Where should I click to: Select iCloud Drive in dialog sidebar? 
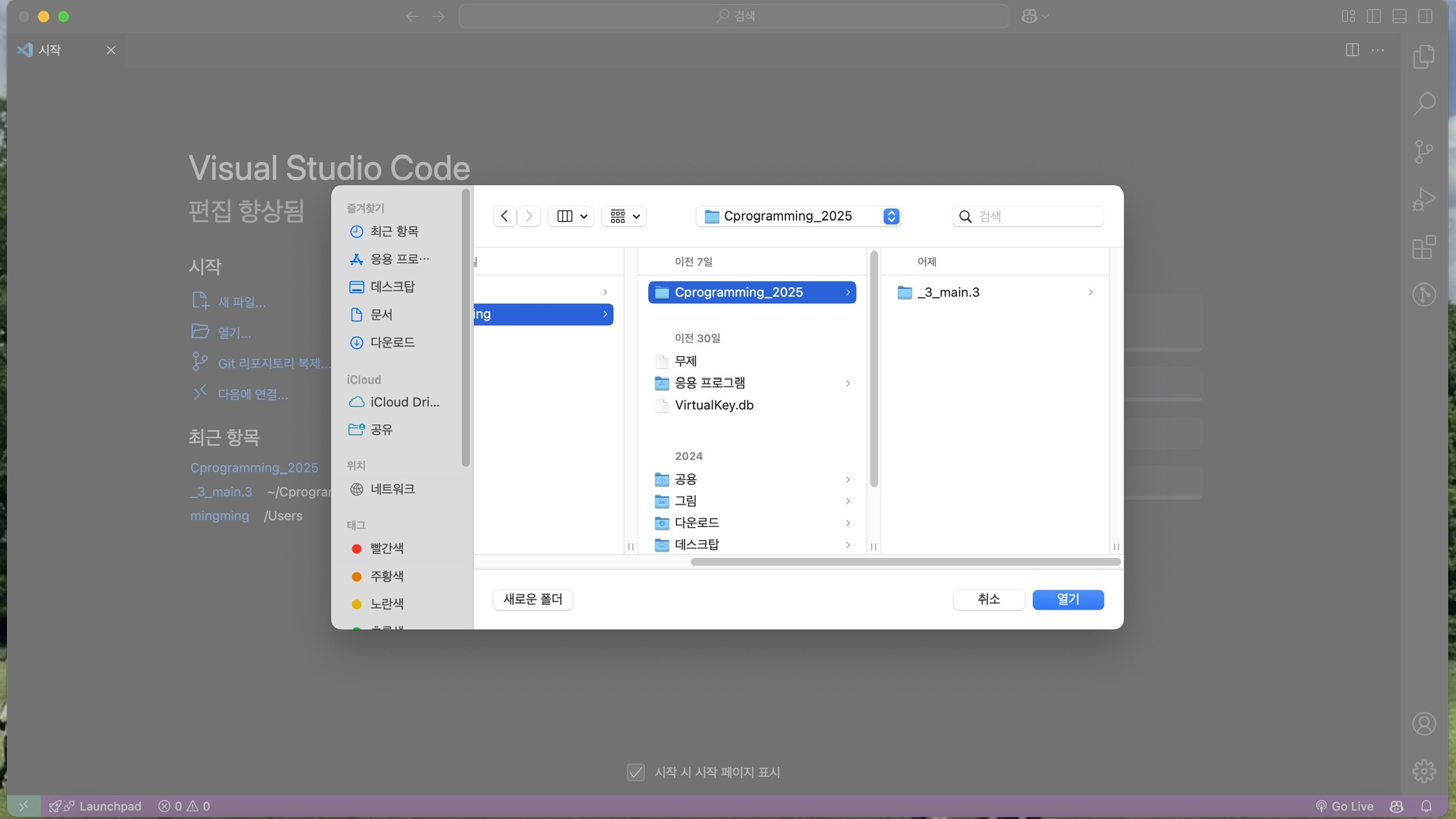pyautogui.click(x=395, y=402)
